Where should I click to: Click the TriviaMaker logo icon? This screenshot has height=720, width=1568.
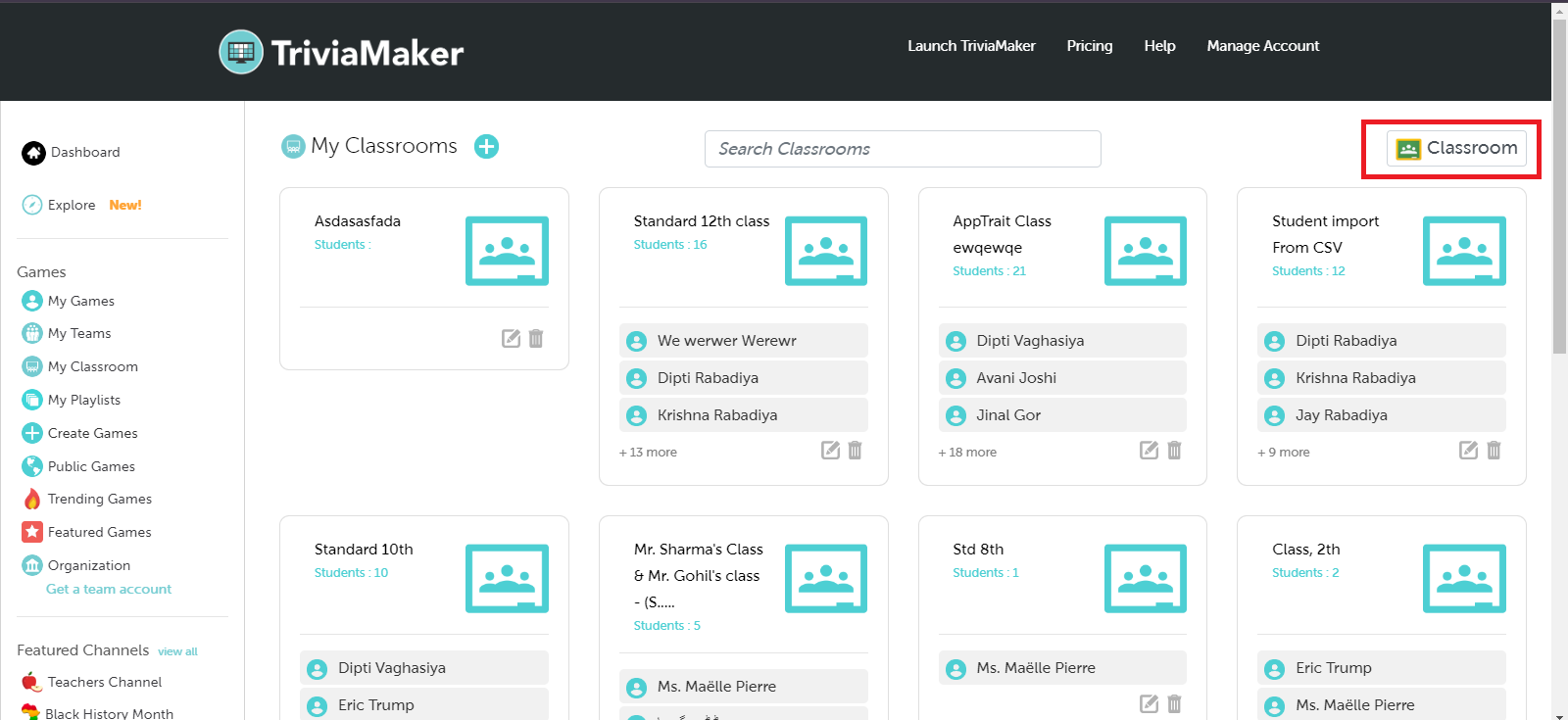(x=241, y=52)
